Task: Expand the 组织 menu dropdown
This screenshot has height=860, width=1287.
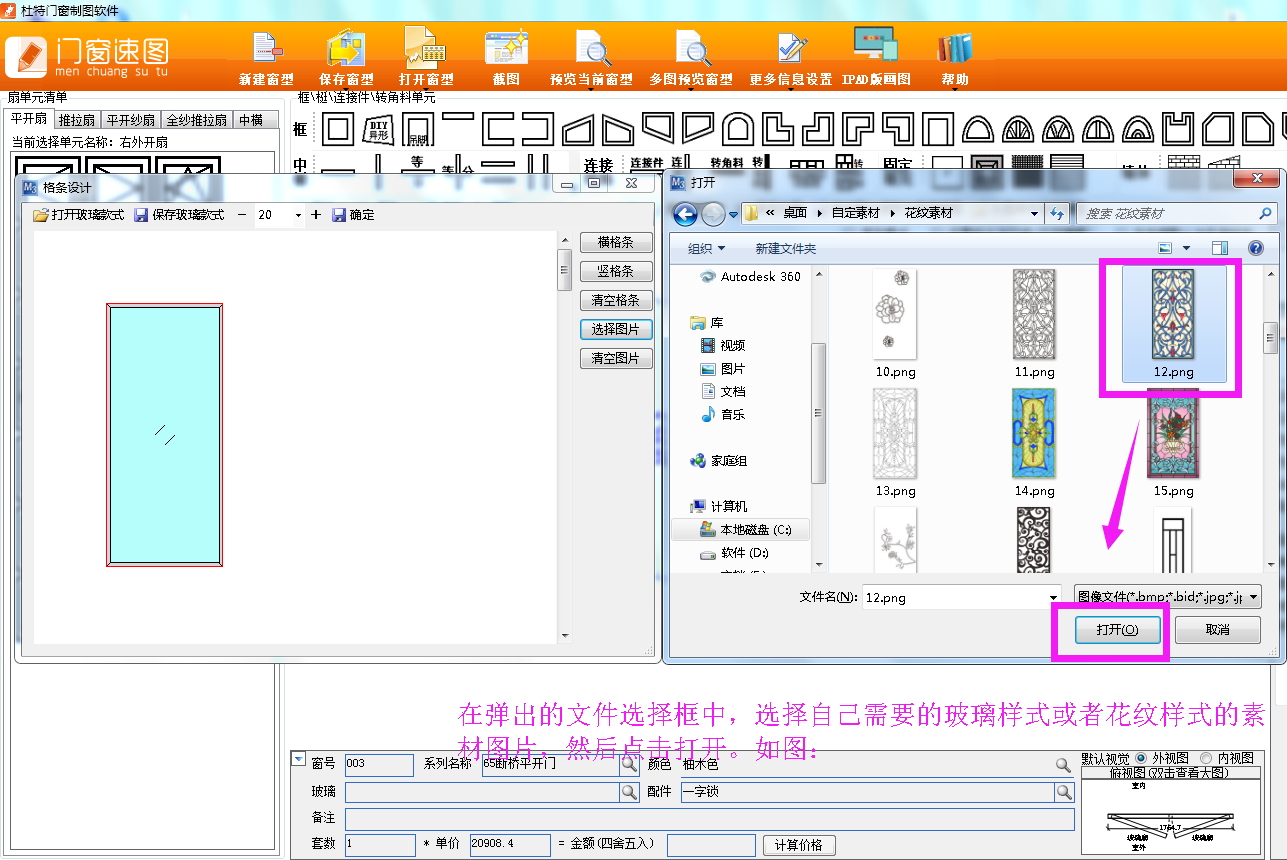Action: [x=707, y=248]
